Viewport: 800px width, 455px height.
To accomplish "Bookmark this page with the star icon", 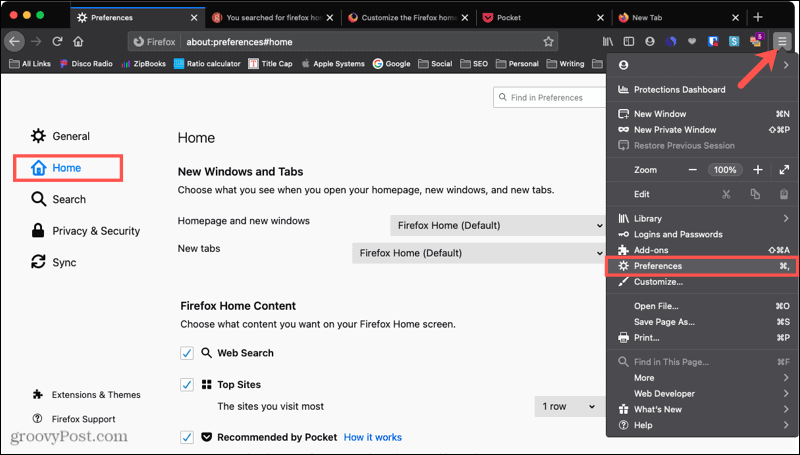I will pyautogui.click(x=548, y=42).
